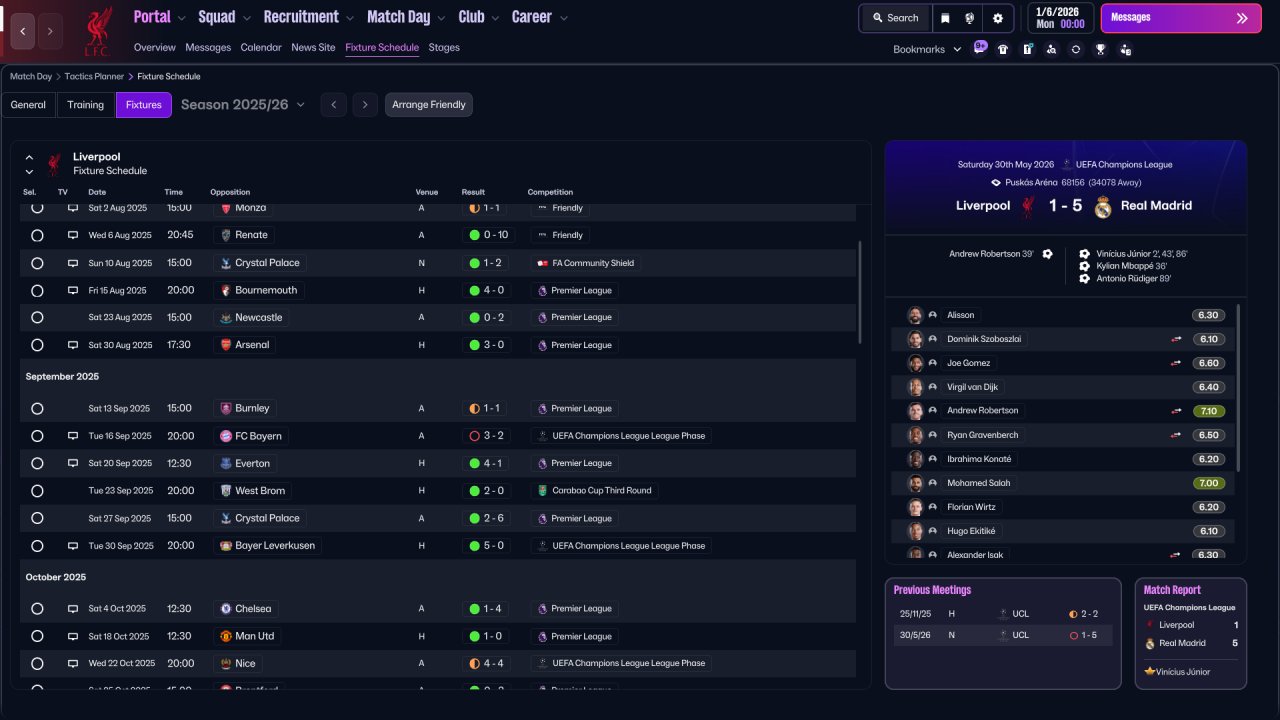Image resolution: width=1280 pixels, height=720 pixels.
Task: Go to next season with right chevron
Action: 365,105
